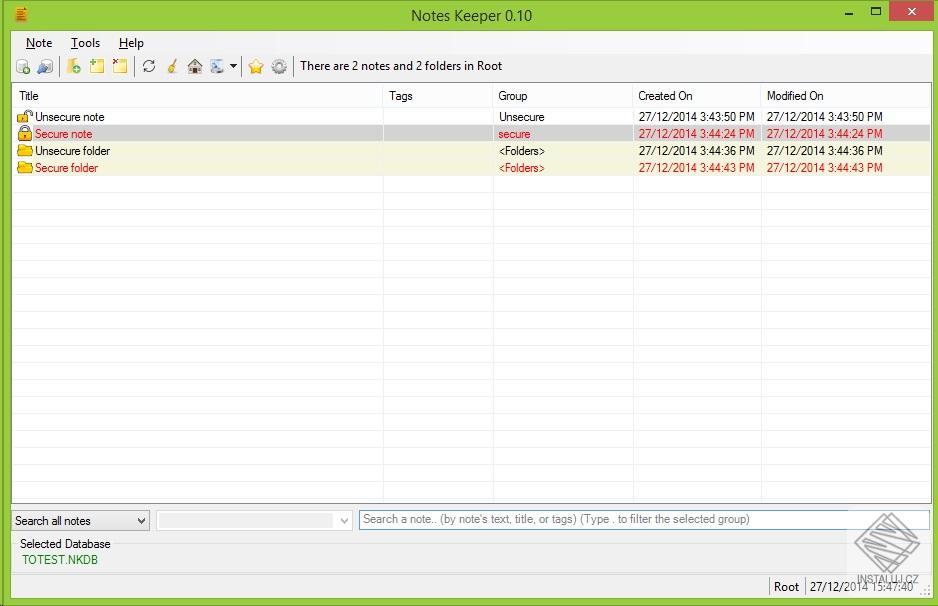
Task: Click the add folder icon
Action: coord(74,66)
